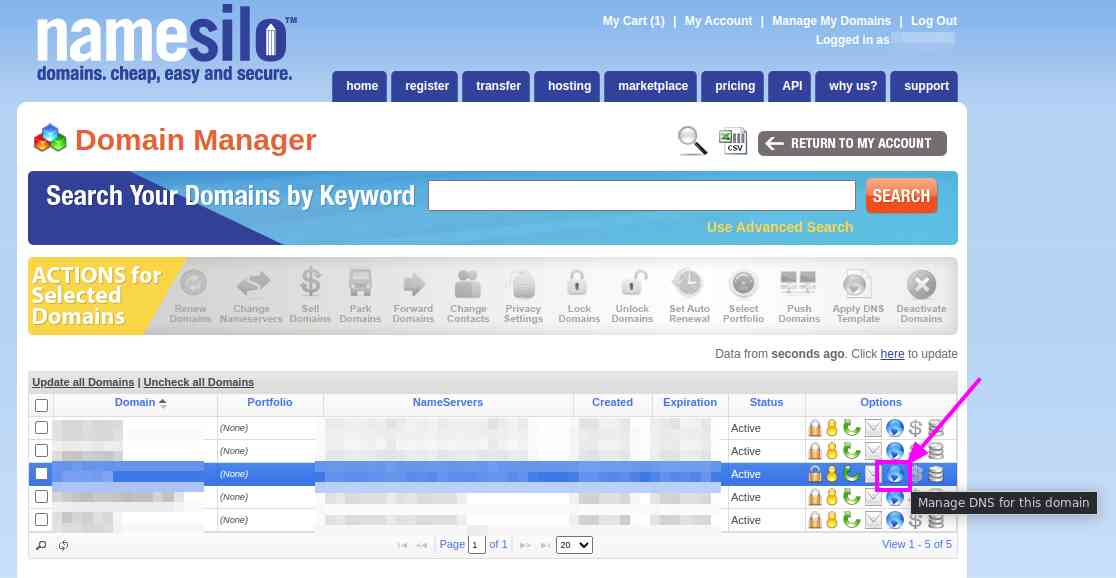Click the yellow person icon on the first row
1116x578 pixels.
click(x=832, y=427)
